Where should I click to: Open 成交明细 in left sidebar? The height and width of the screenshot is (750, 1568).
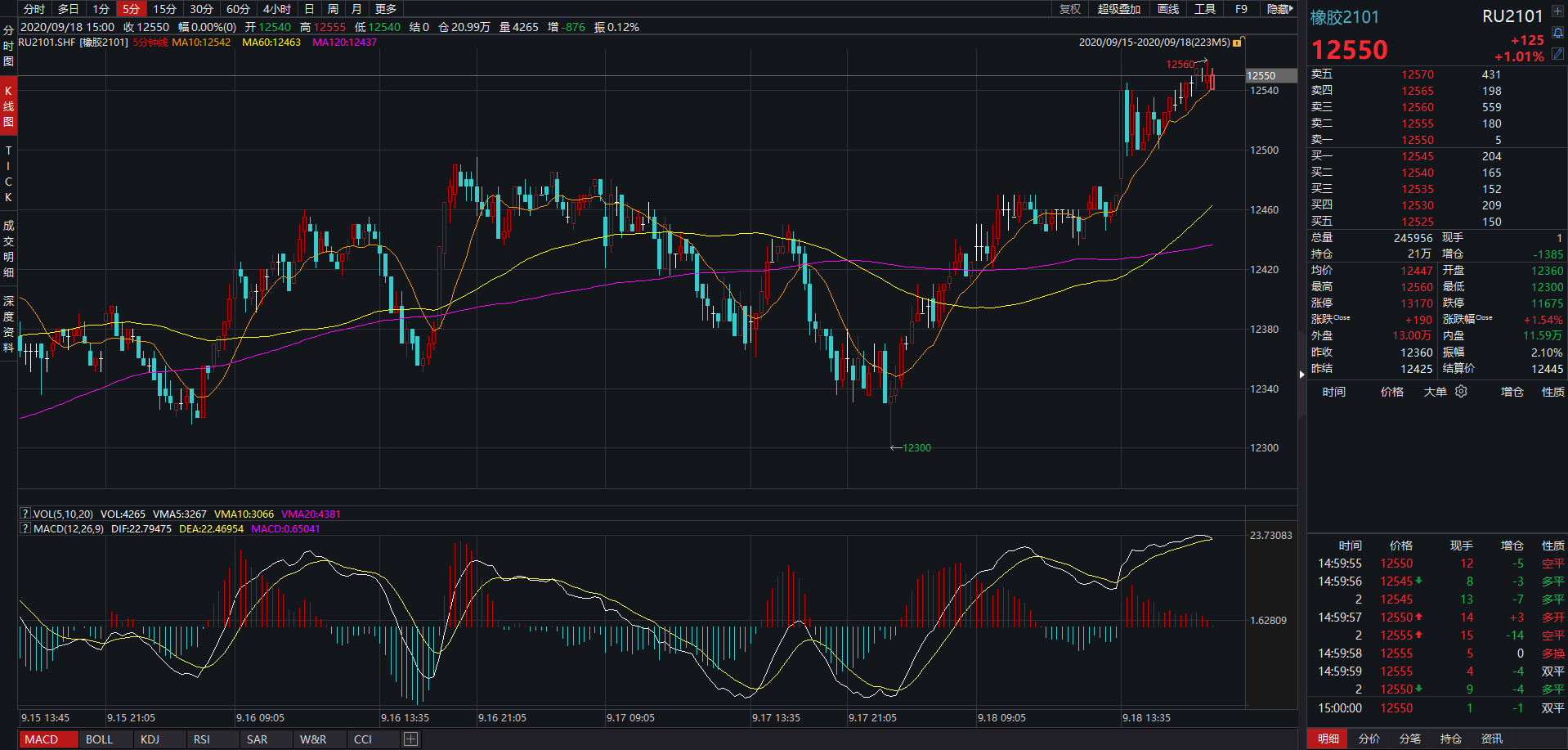pos(8,249)
